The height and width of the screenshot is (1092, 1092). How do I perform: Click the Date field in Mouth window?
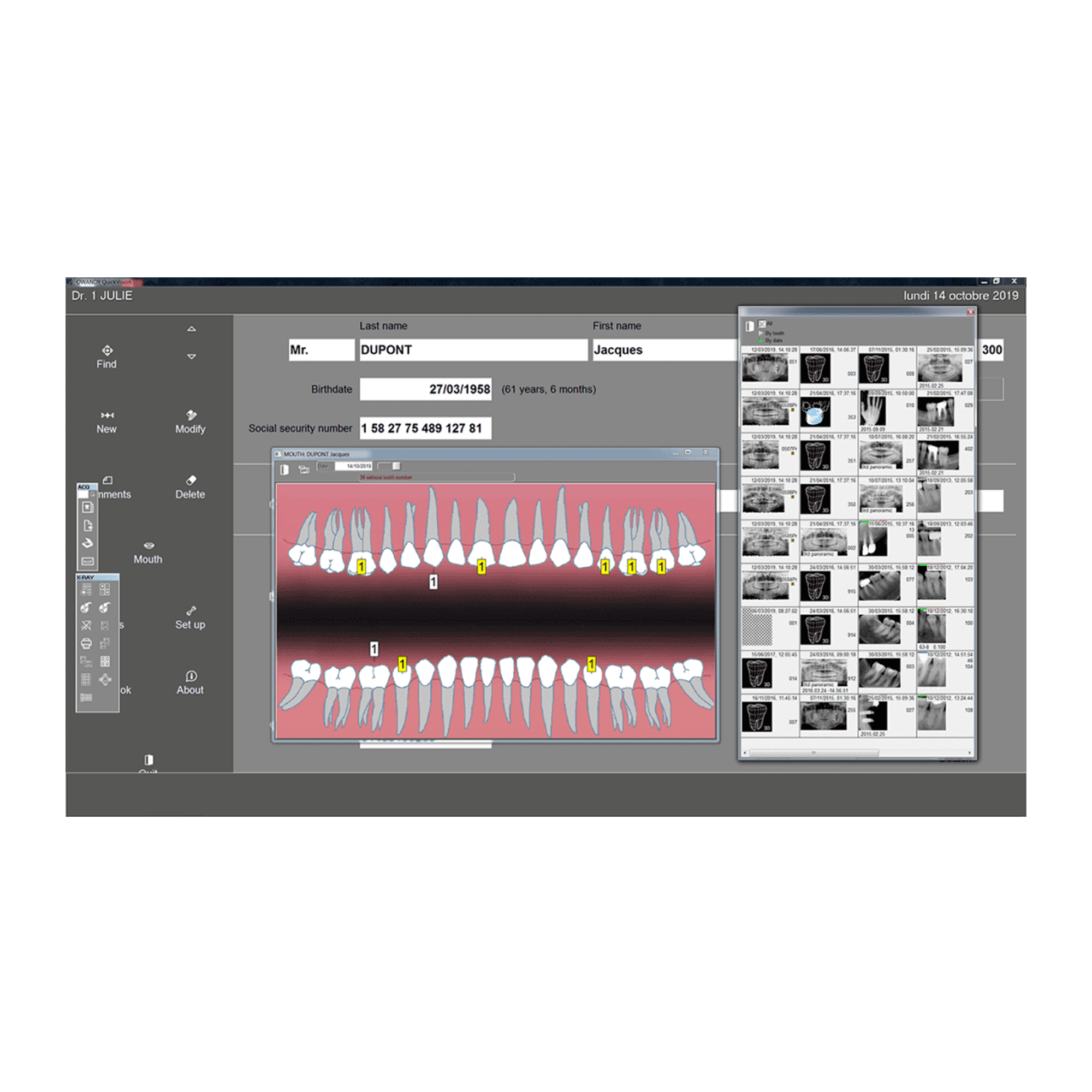353,466
